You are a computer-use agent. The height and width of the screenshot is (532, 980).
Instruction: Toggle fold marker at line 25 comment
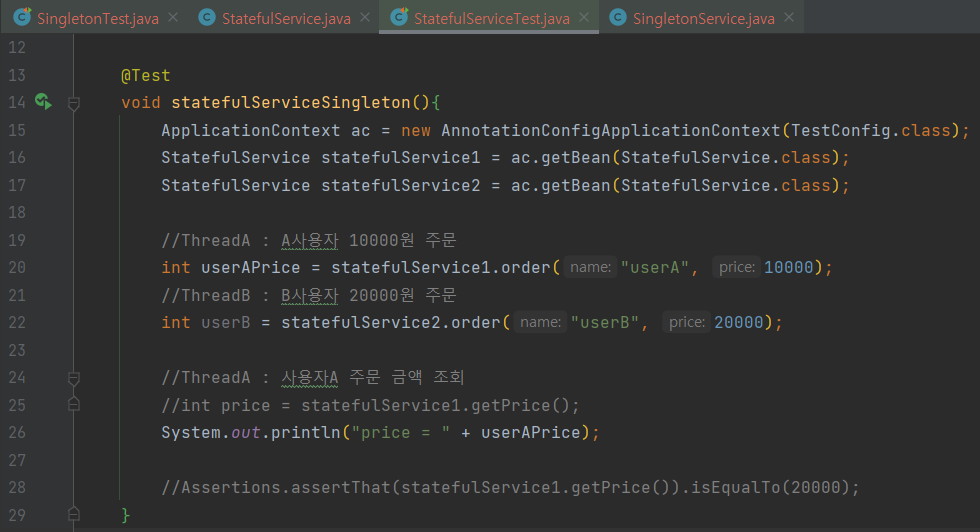tap(74, 404)
